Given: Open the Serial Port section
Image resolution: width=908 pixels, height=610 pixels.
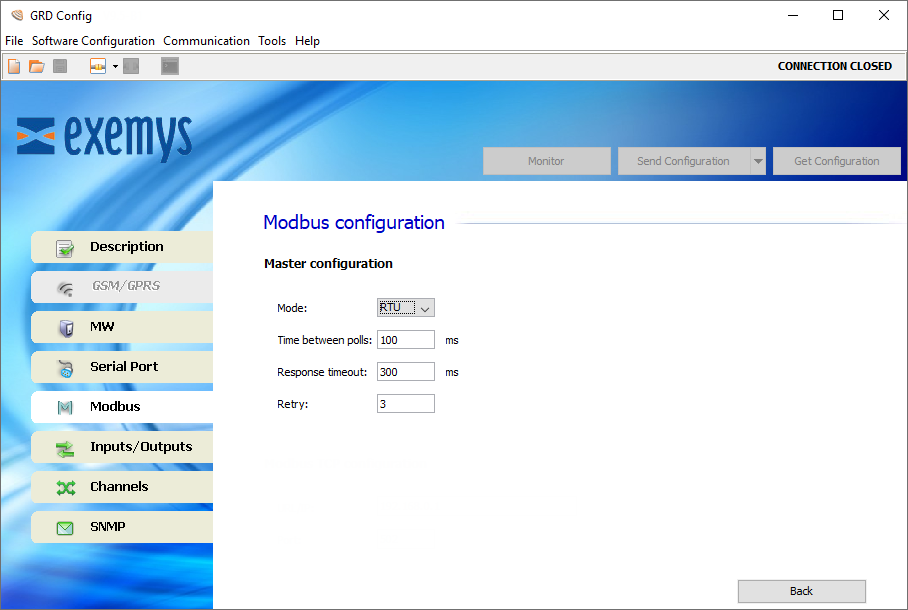Looking at the screenshot, I should click(x=122, y=367).
